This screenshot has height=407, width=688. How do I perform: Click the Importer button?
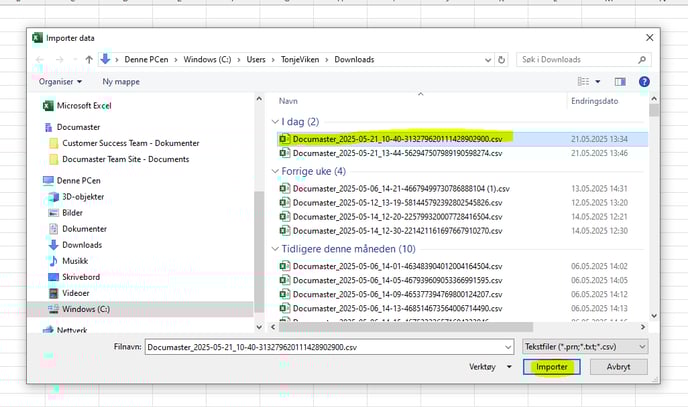[552, 367]
